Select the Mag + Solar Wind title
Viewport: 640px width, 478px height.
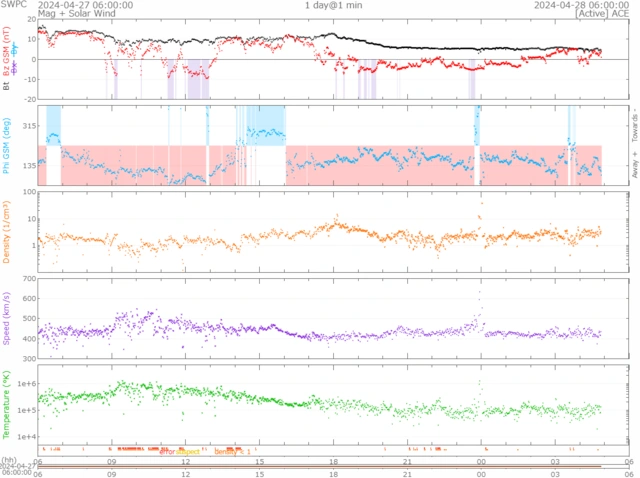[77, 13]
